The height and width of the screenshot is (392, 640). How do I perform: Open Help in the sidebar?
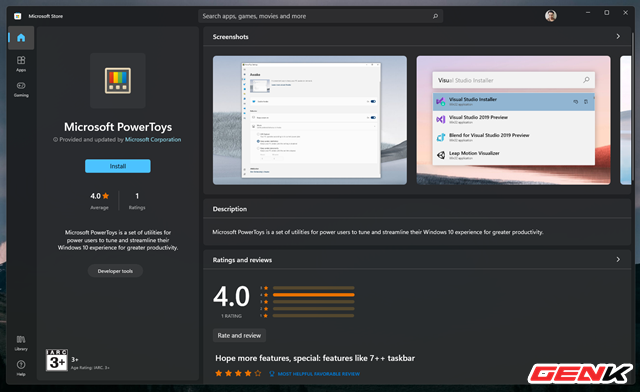[21, 368]
